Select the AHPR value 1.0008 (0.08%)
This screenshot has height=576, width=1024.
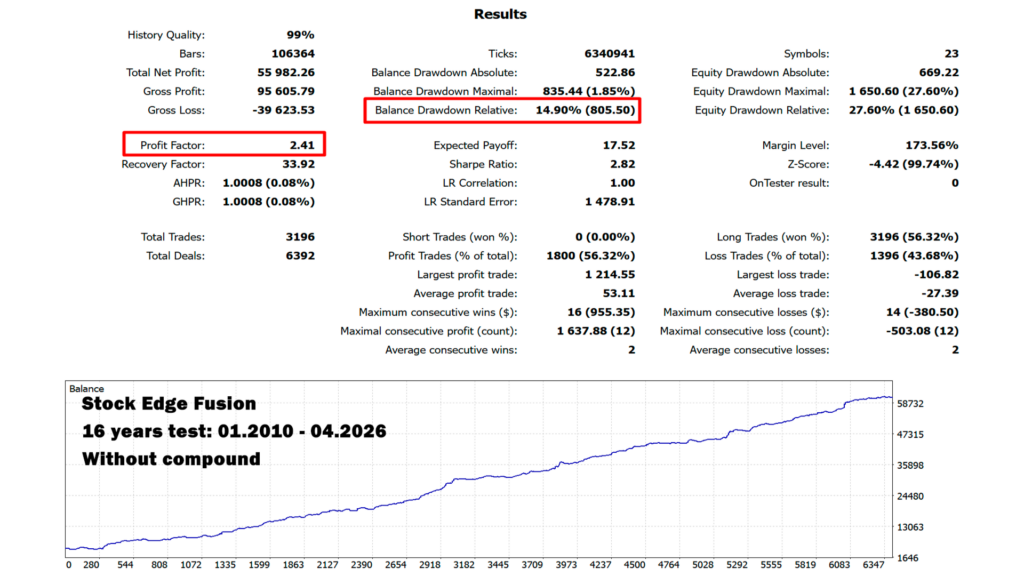pyautogui.click(x=268, y=183)
